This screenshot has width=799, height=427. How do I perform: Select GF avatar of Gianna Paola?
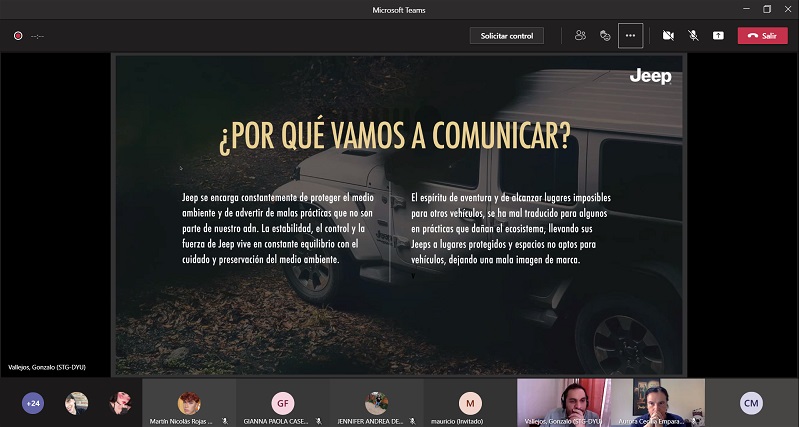tap(283, 403)
